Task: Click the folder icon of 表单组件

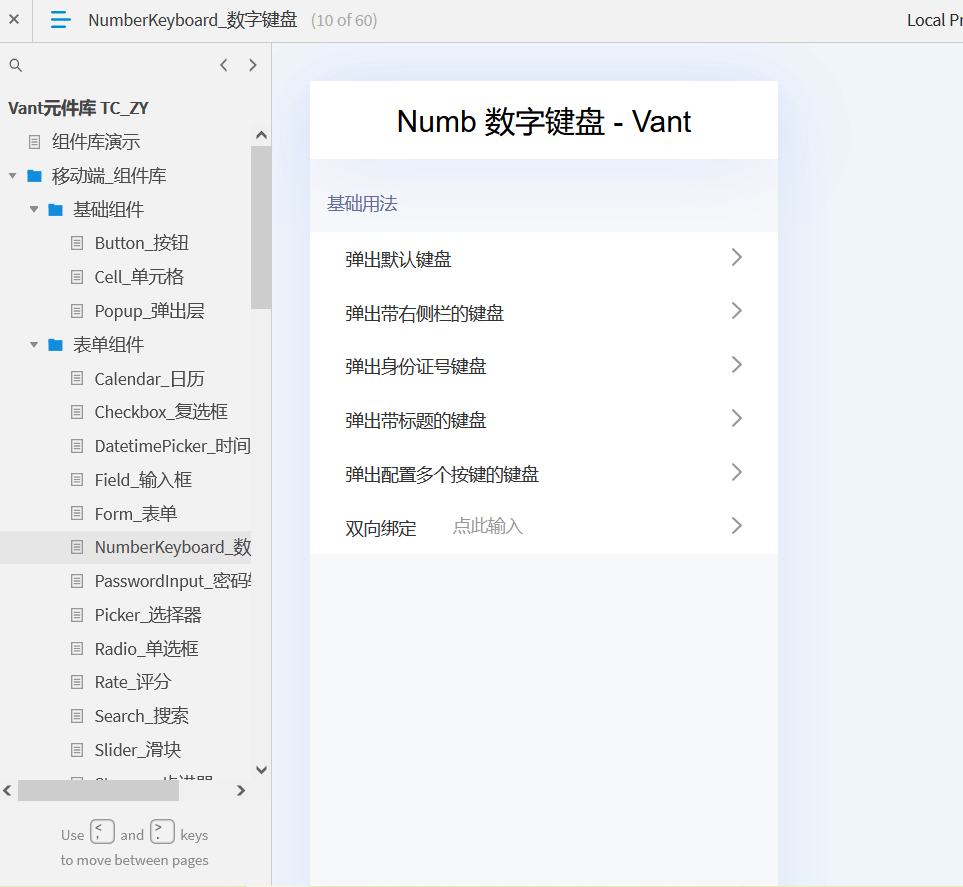Action: [55, 345]
